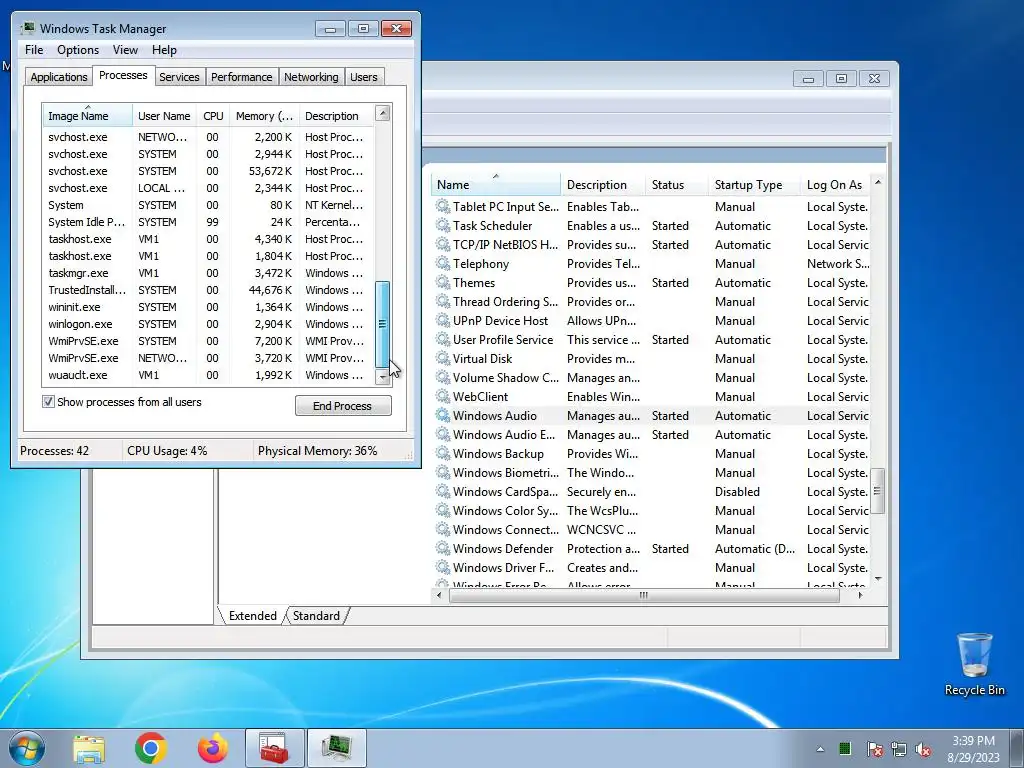Viewport: 1024px width, 768px height.
Task: Click the green CPU meter tray icon
Action: (x=844, y=748)
